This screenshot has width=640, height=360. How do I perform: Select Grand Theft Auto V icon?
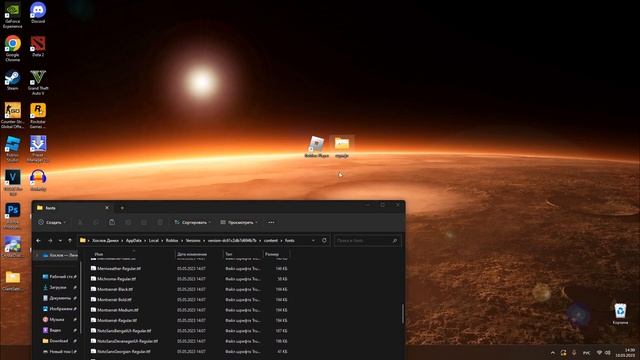point(38,82)
